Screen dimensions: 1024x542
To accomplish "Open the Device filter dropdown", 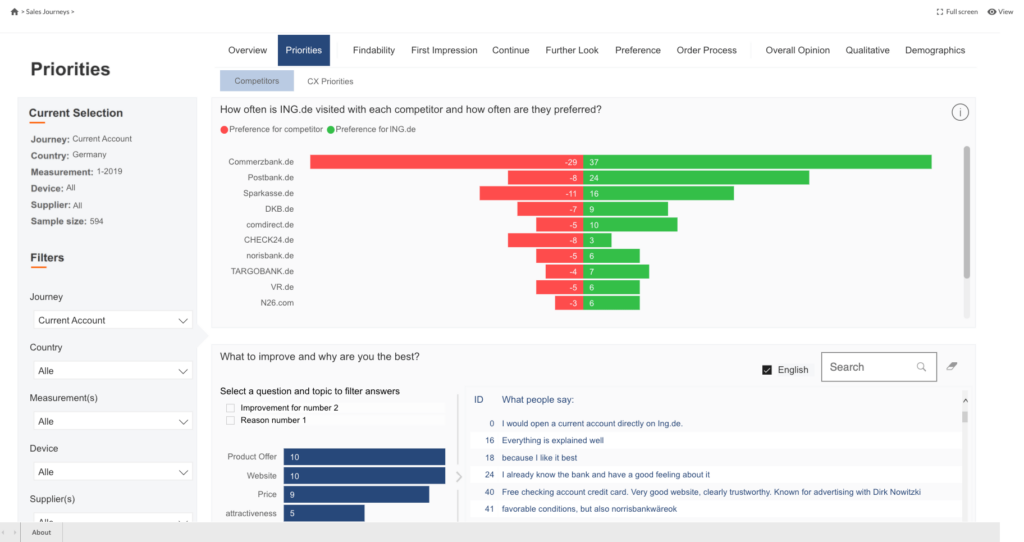I will tap(112, 472).
